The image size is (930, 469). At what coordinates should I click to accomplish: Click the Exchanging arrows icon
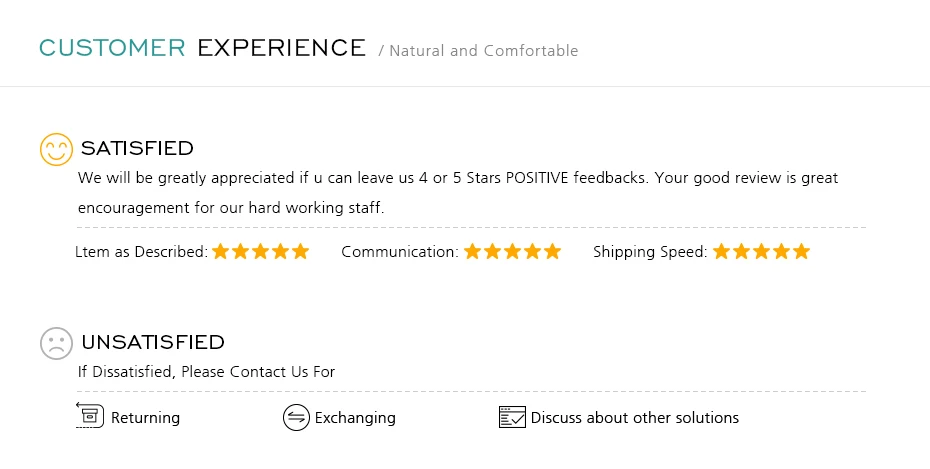click(296, 417)
